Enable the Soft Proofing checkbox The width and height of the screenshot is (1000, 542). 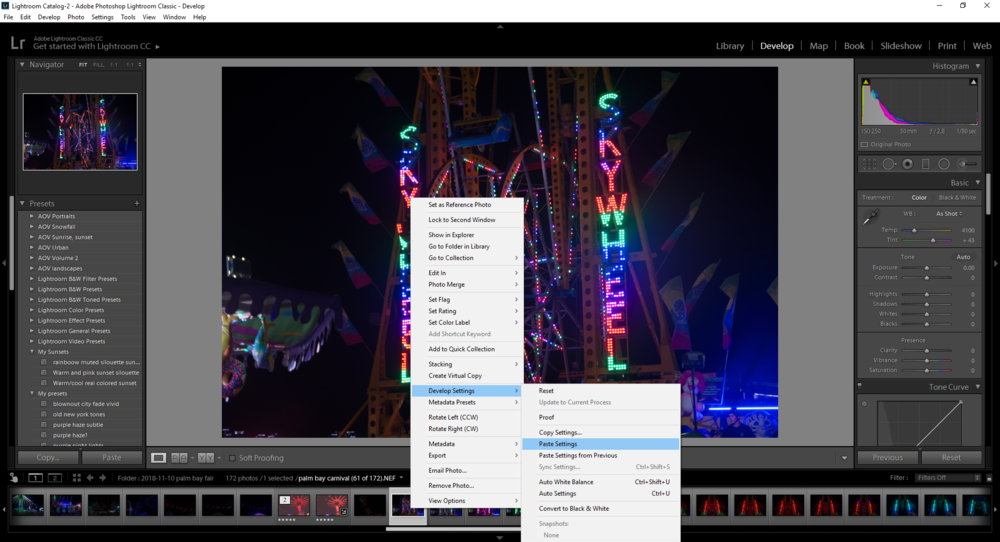point(232,458)
